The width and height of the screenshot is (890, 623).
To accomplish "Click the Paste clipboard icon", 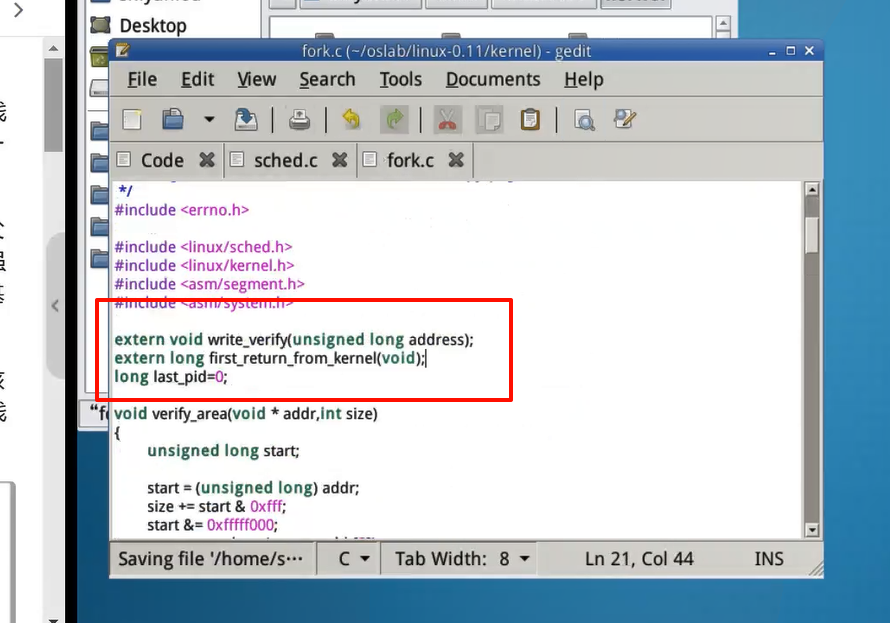I will (x=530, y=120).
